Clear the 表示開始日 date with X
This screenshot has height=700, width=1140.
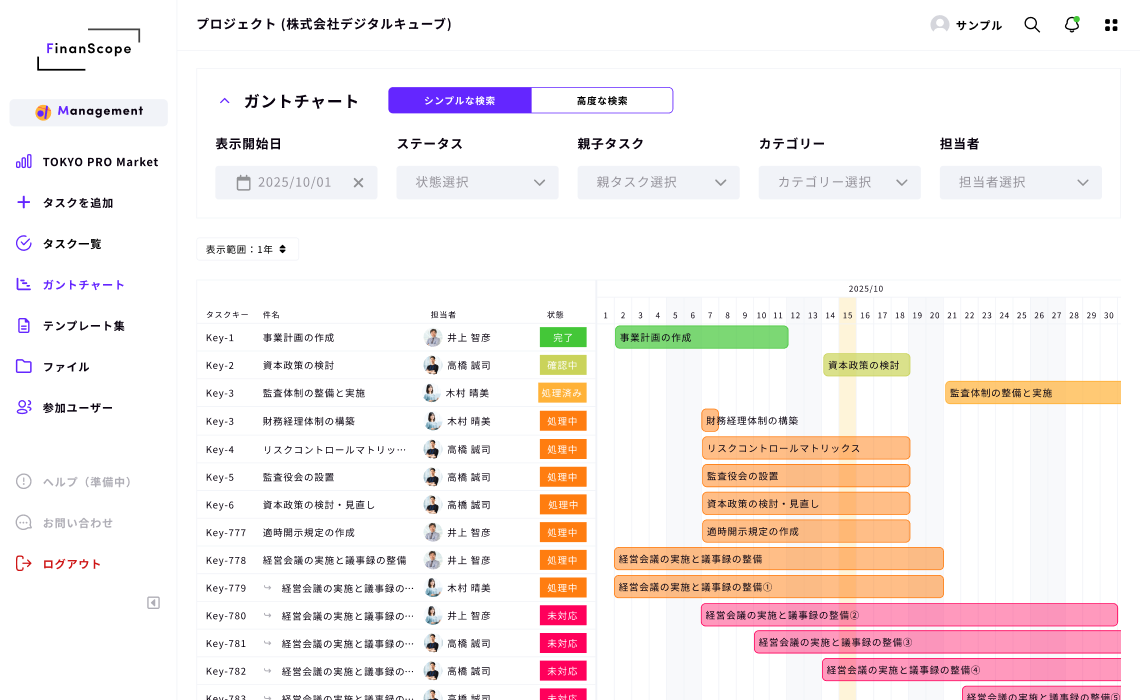[358, 182]
